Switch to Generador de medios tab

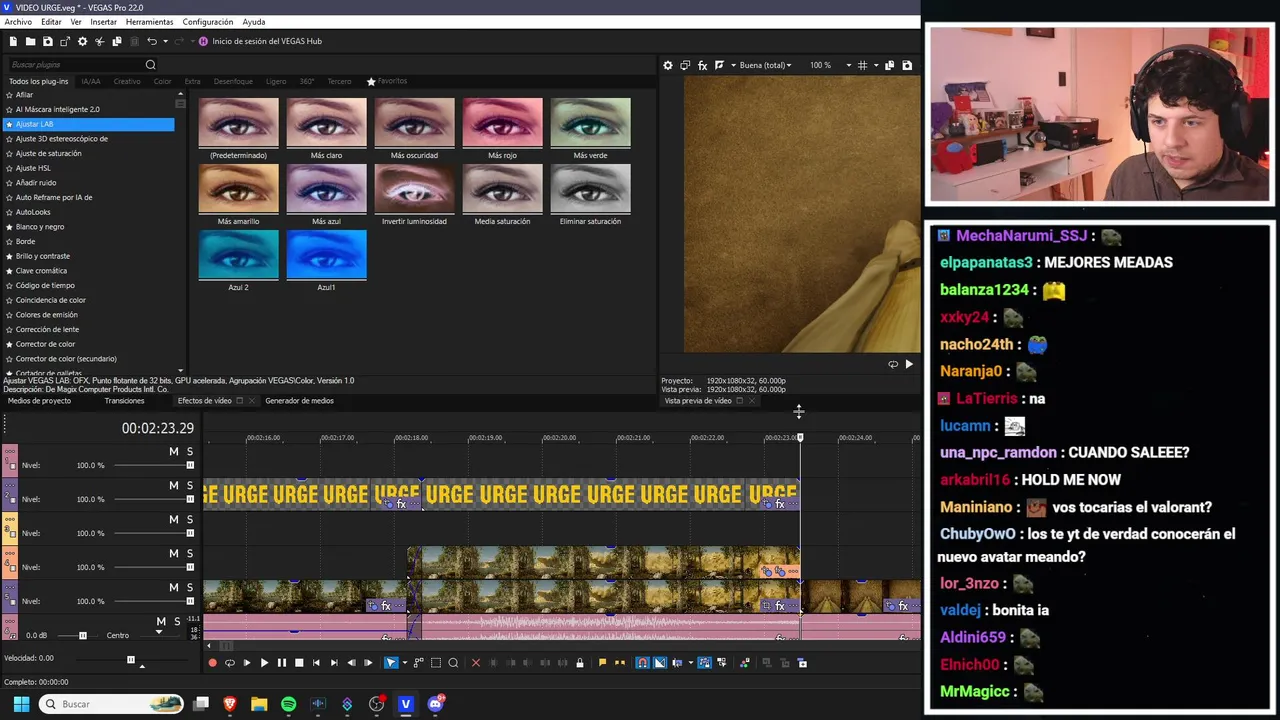(x=299, y=401)
